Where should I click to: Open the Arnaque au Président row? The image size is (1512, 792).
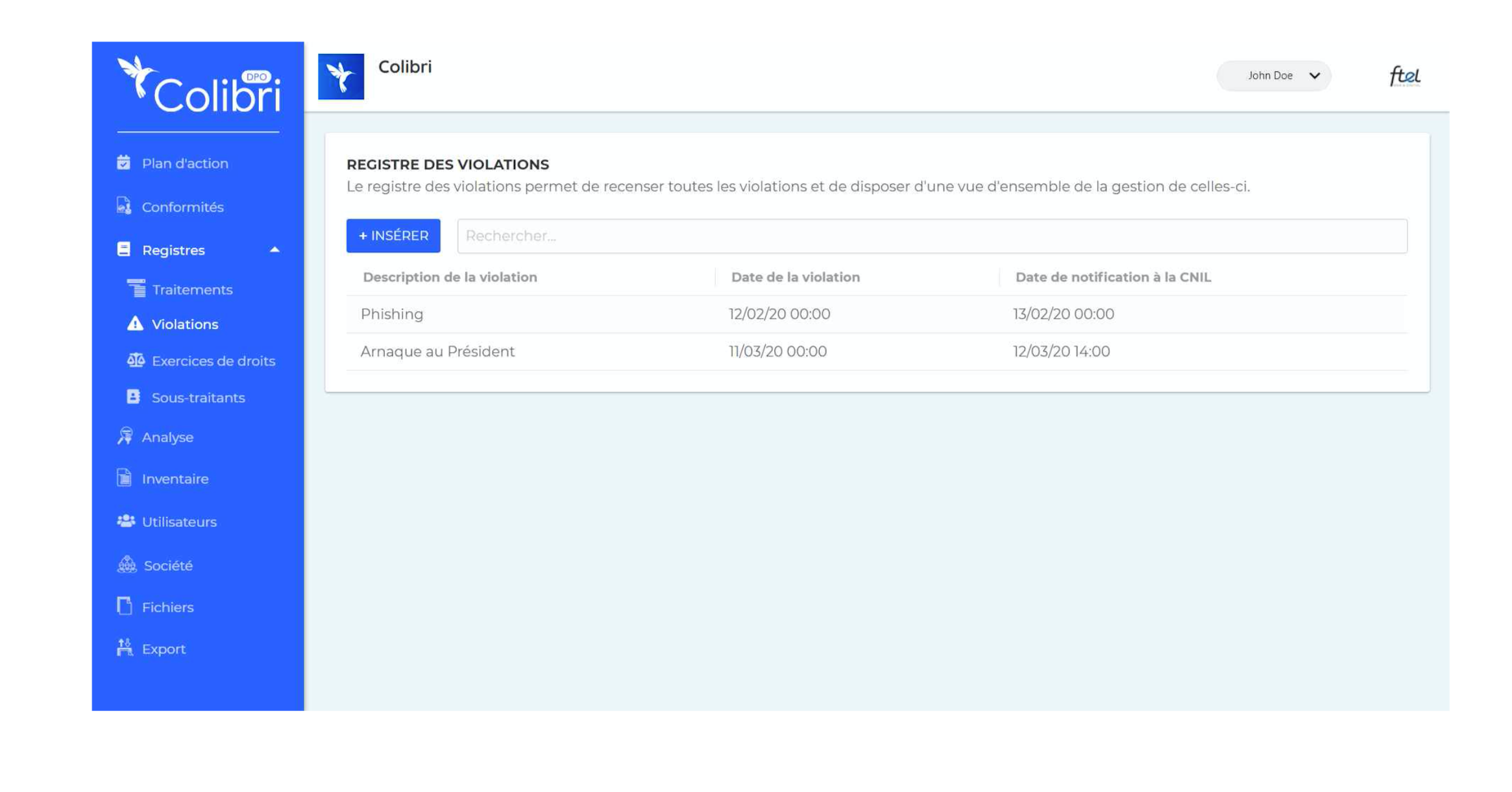[x=877, y=352]
